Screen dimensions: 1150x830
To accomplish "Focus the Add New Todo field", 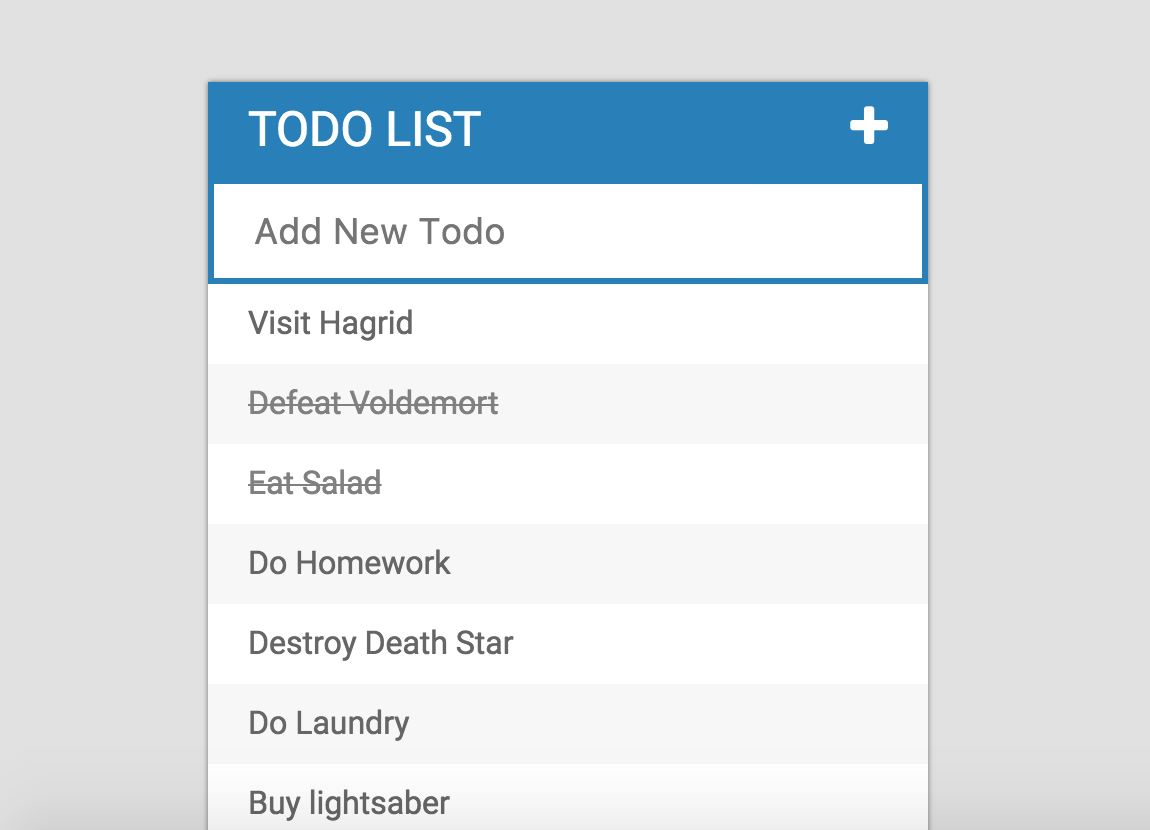I will [x=567, y=232].
